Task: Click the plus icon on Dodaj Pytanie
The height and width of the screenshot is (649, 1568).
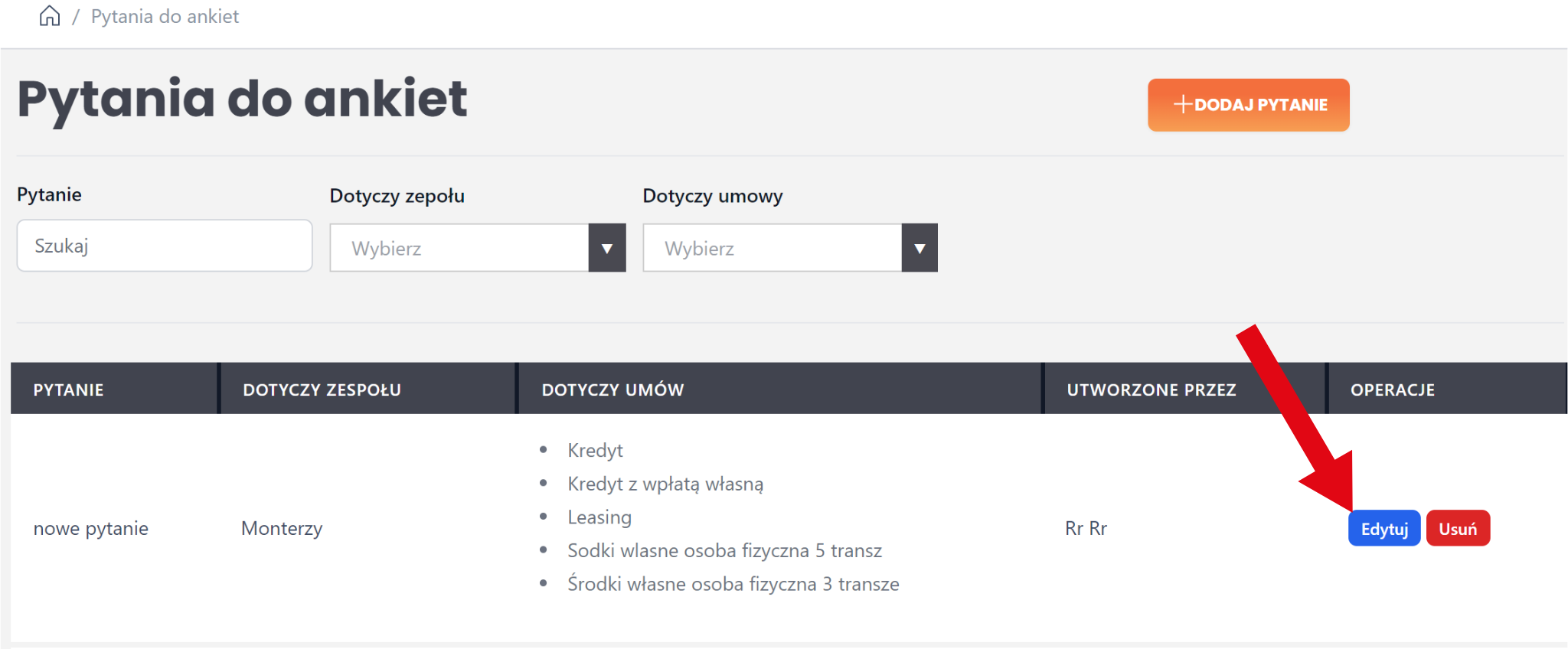Action: click(x=1182, y=104)
